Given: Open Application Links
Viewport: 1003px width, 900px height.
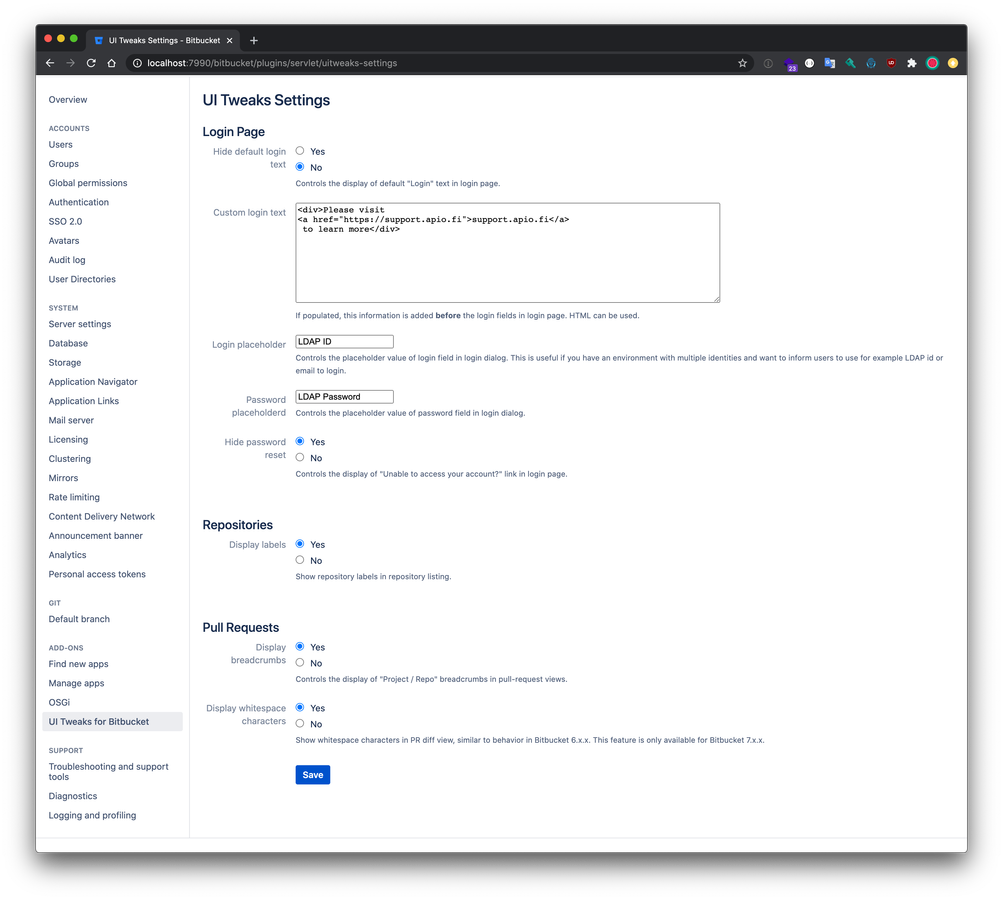Looking at the screenshot, I should point(84,400).
